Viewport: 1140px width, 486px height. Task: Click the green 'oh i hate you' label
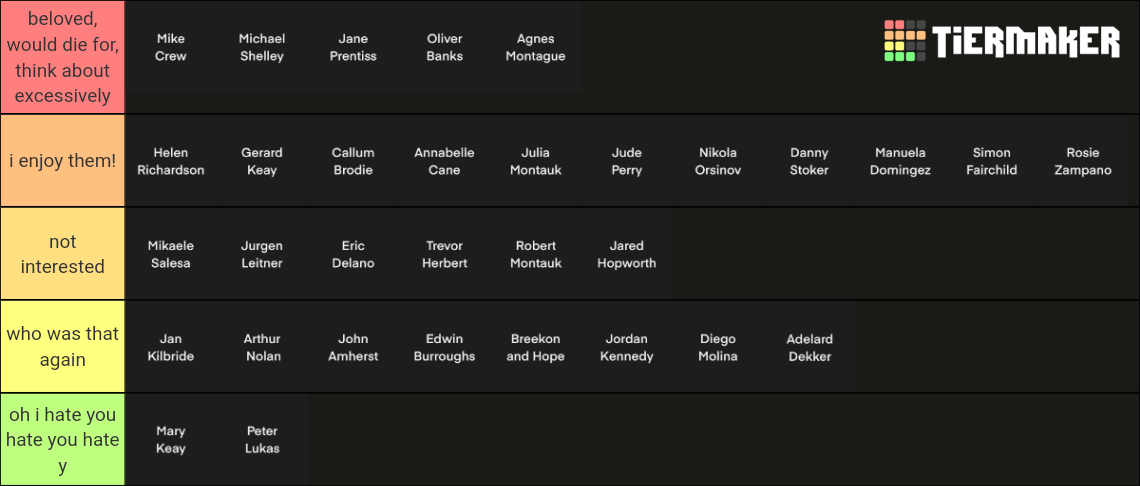click(62, 440)
